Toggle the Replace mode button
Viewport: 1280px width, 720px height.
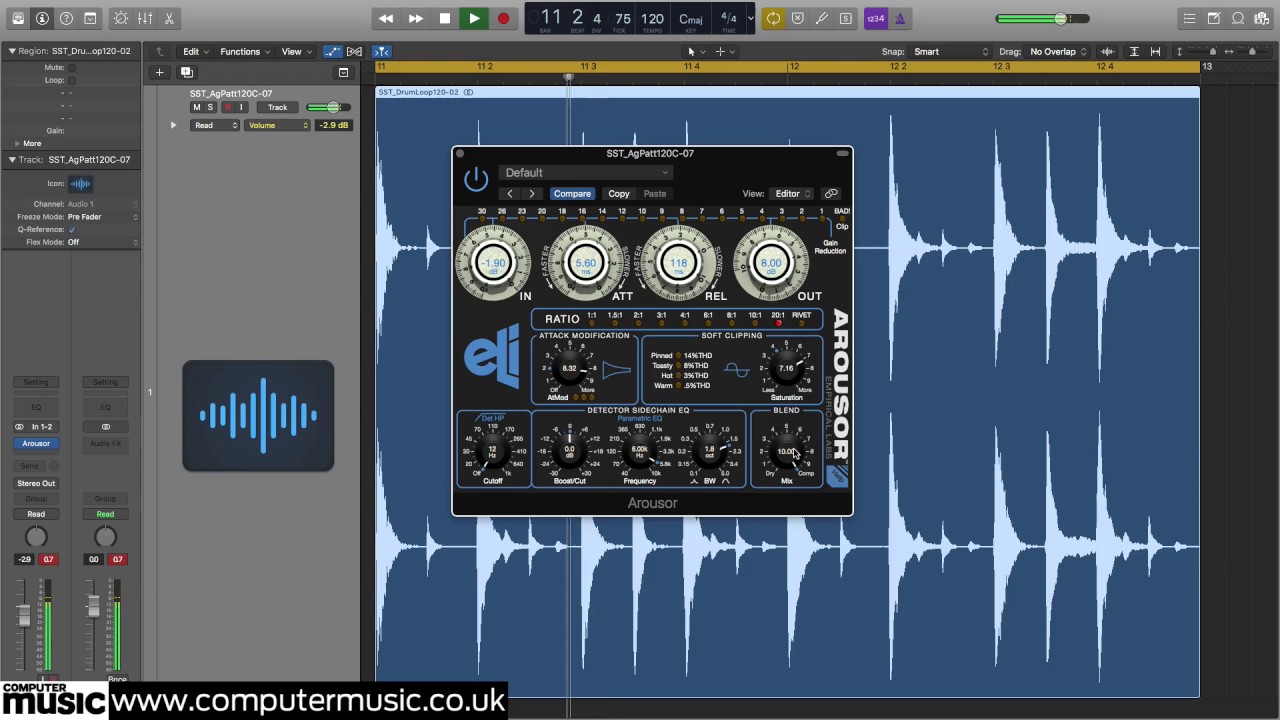pos(797,18)
